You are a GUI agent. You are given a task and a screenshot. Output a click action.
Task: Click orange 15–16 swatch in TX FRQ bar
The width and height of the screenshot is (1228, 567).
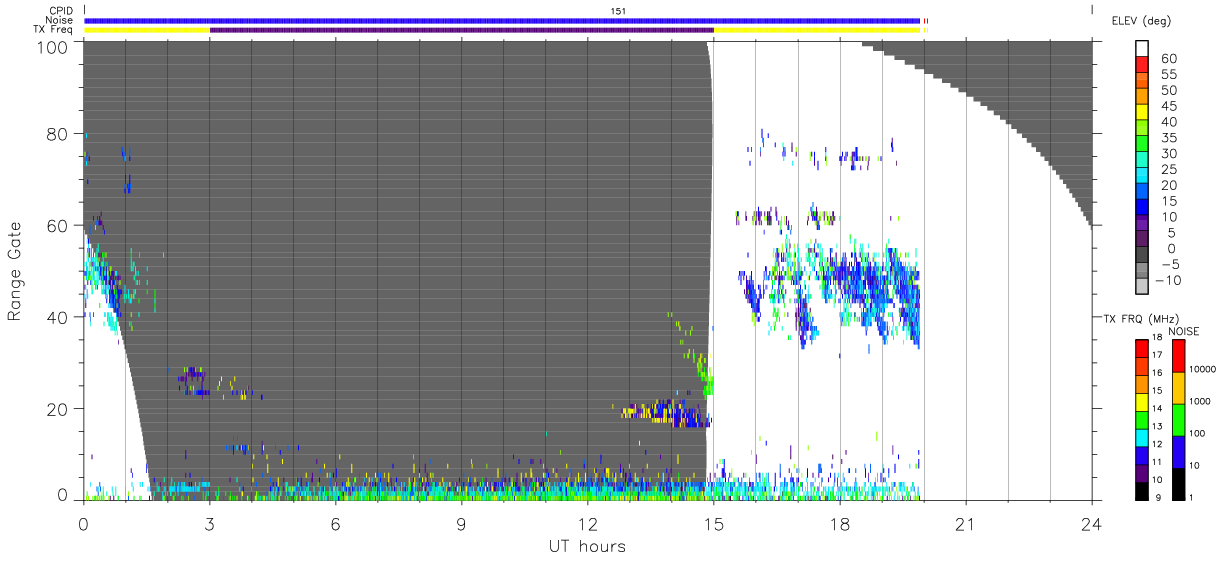click(1142, 383)
